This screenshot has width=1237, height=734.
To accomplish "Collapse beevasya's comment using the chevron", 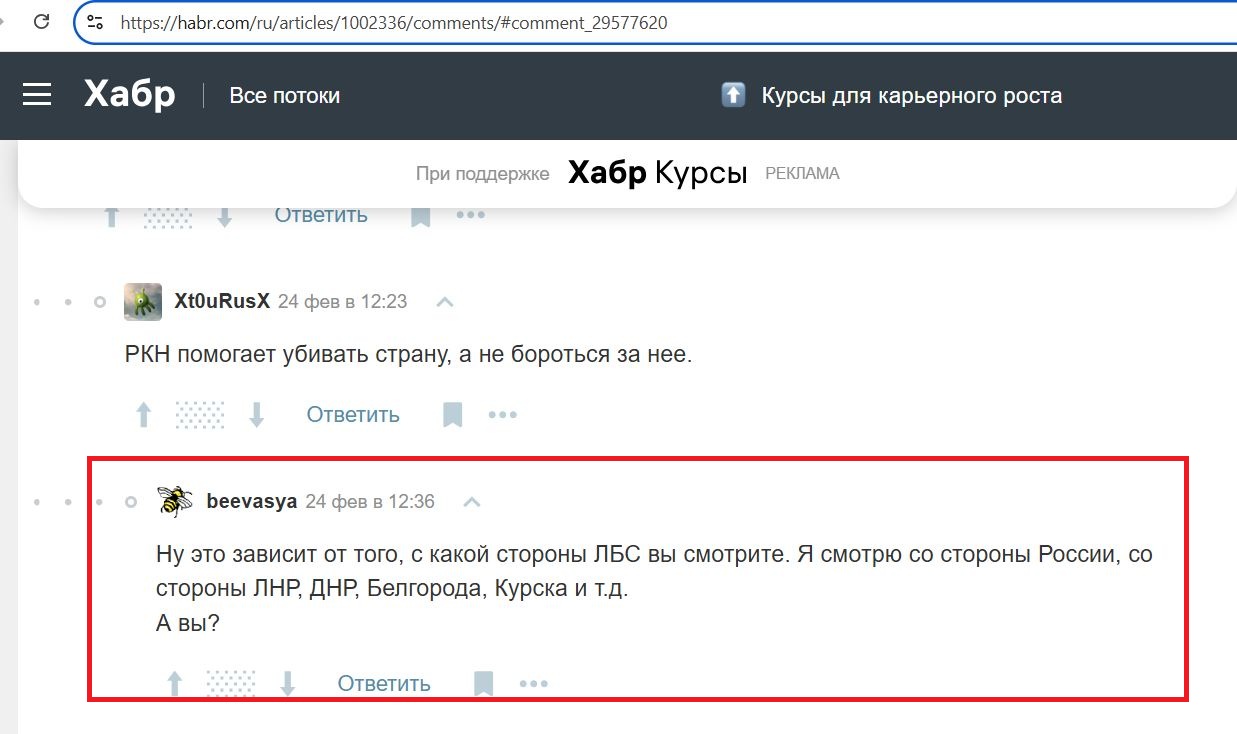I will coord(471,501).
